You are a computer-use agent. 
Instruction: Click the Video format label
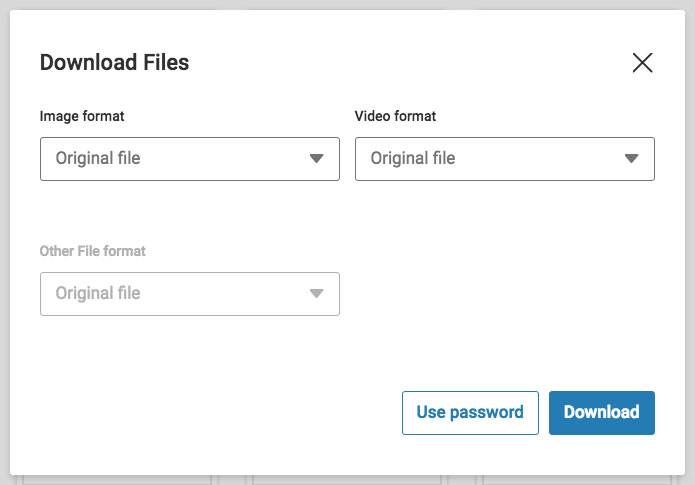pyautogui.click(x=395, y=116)
